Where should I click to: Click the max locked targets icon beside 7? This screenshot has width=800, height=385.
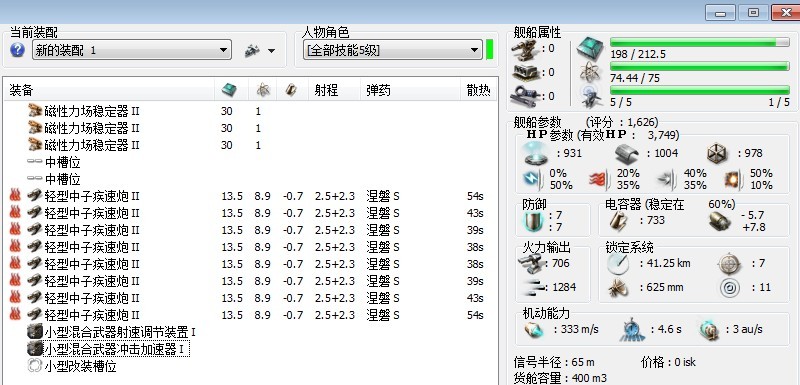pyautogui.click(x=729, y=264)
